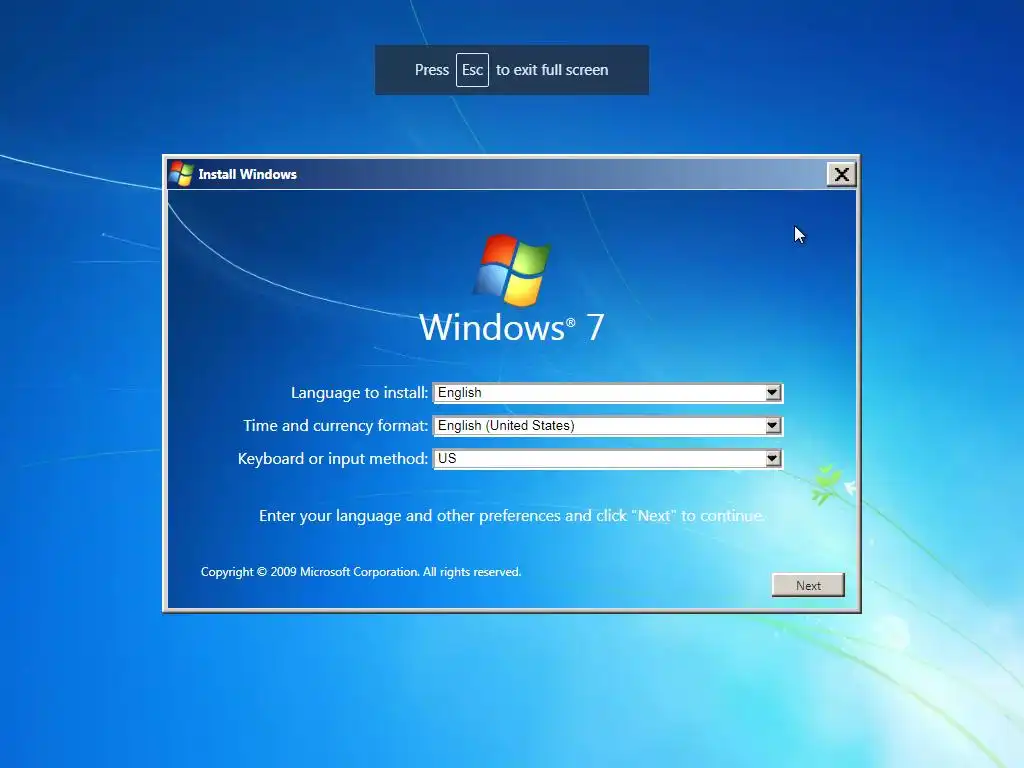Click the "Language to install:" label

coord(359,392)
